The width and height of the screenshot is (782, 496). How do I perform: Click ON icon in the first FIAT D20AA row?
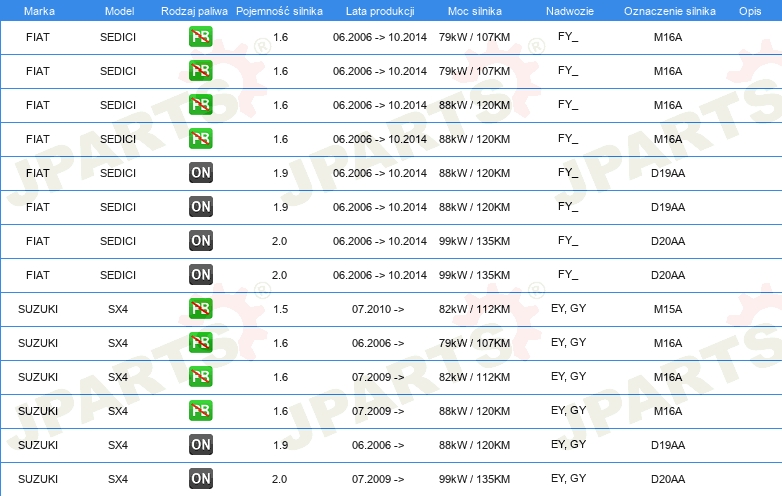[200, 240]
